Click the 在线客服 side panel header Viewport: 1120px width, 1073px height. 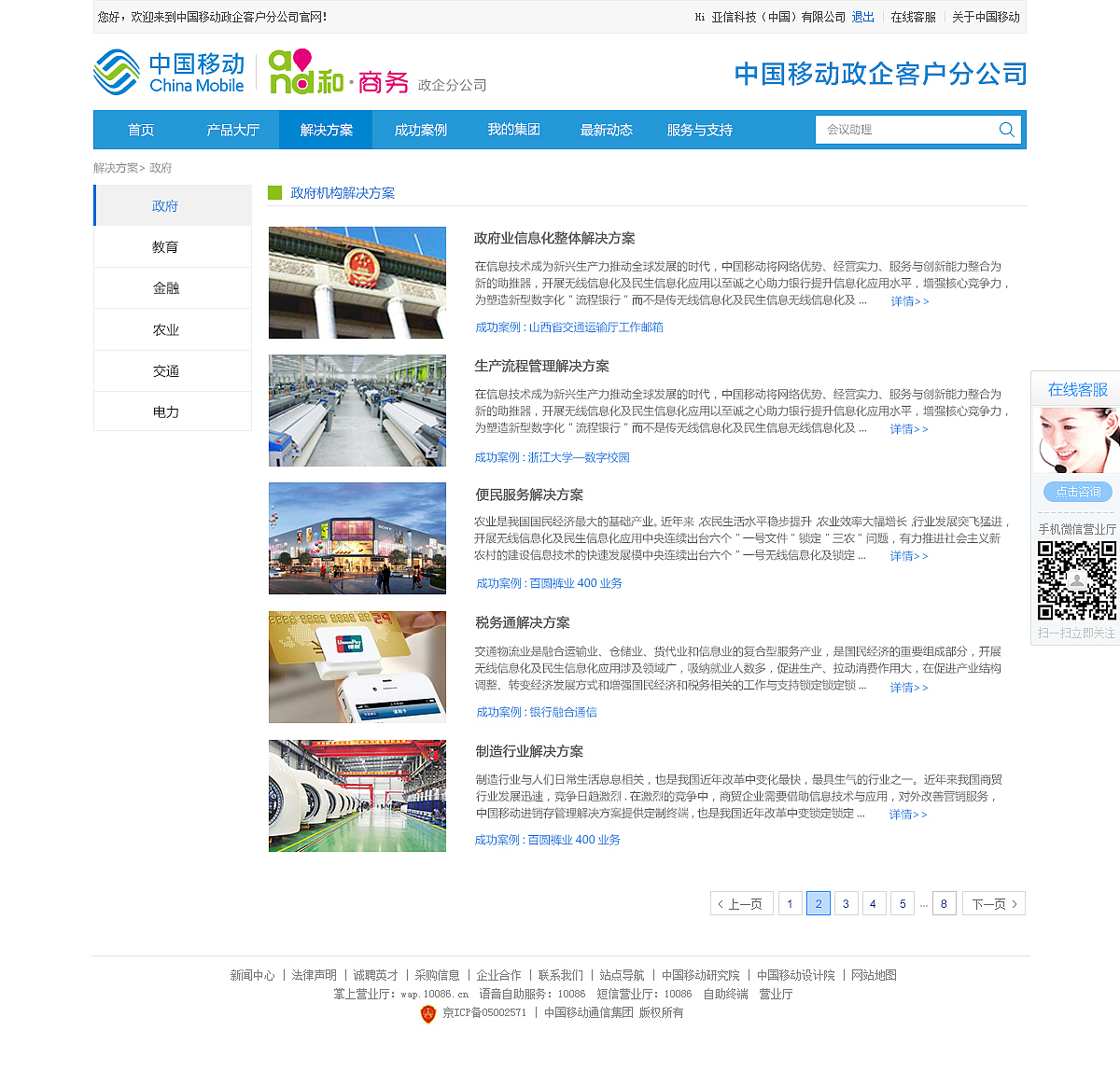(1077, 389)
